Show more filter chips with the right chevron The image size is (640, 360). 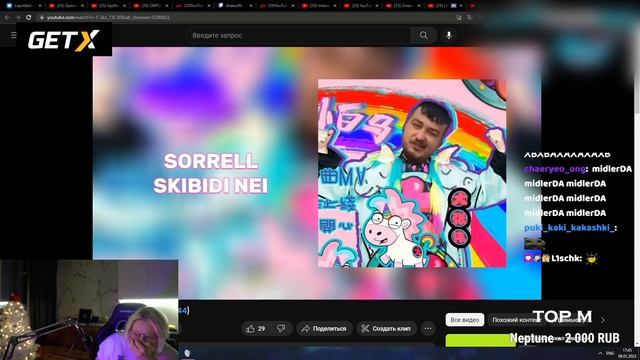603,320
